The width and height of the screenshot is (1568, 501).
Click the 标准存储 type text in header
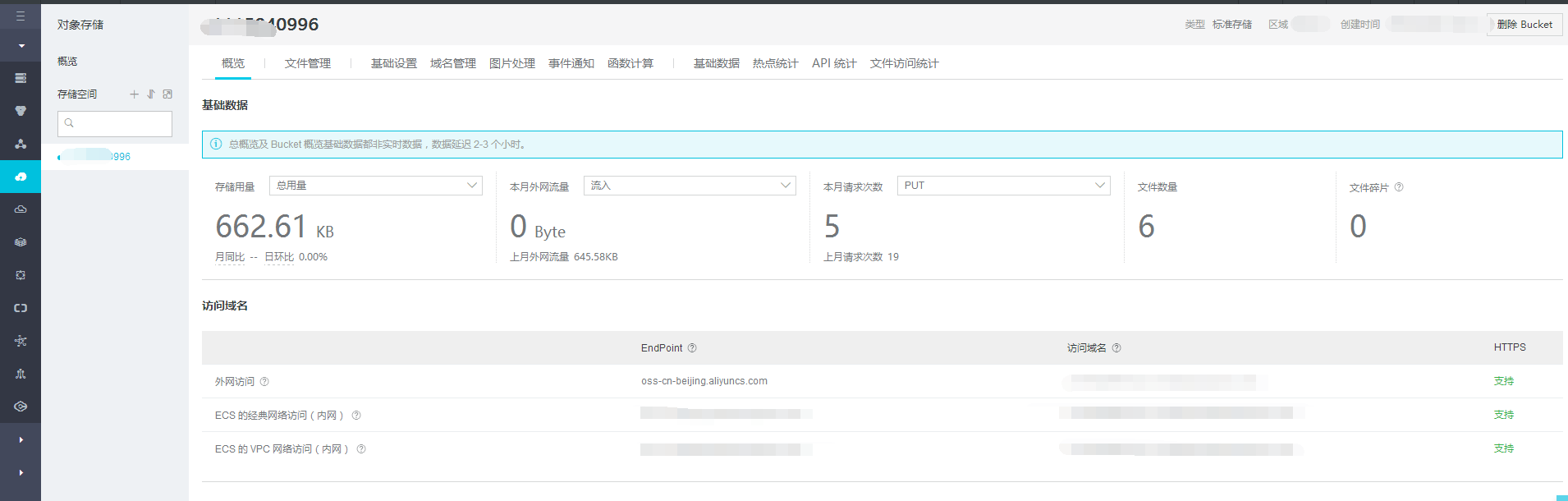point(1232,25)
